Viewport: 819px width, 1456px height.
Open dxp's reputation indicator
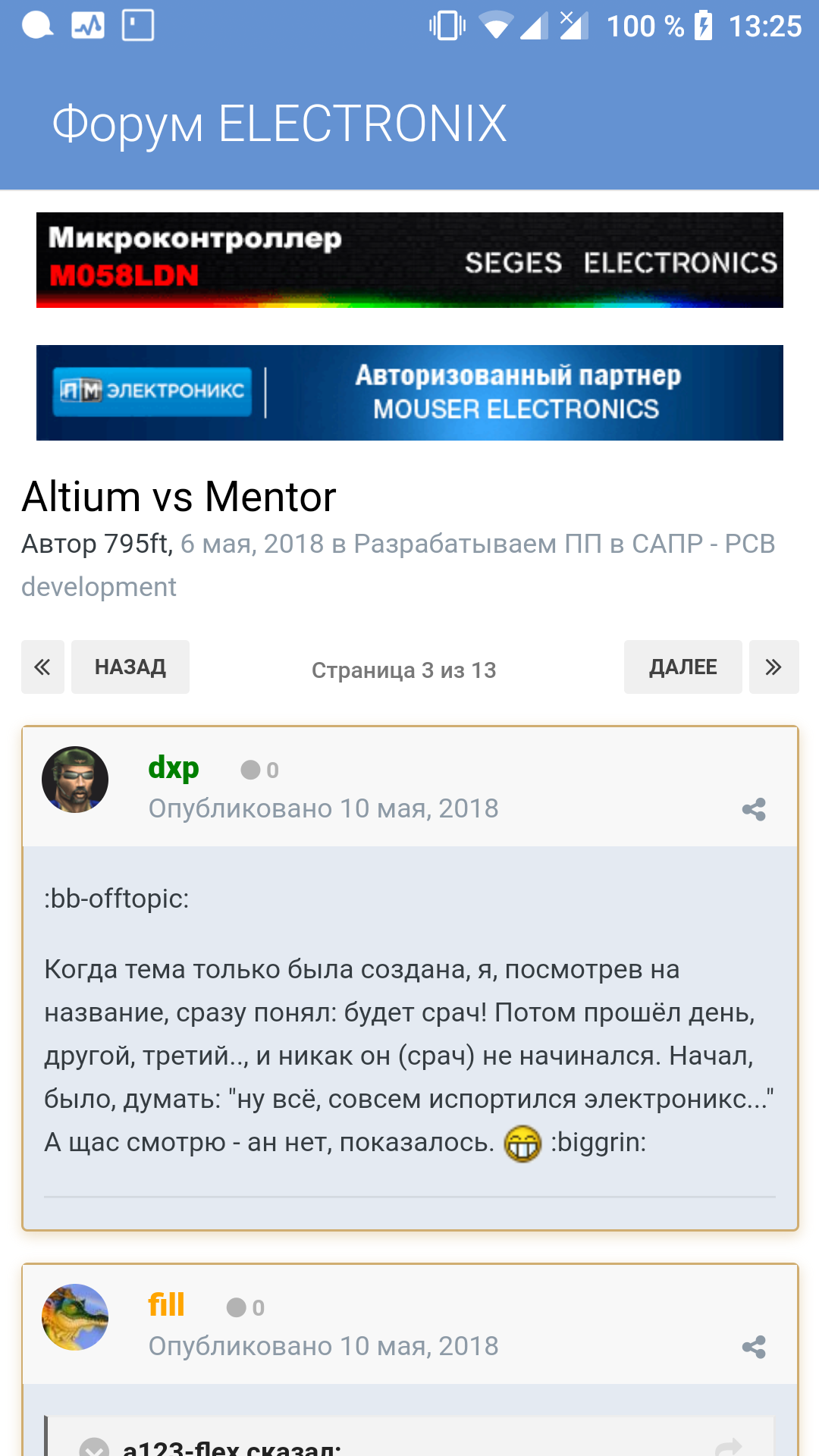tap(260, 770)
